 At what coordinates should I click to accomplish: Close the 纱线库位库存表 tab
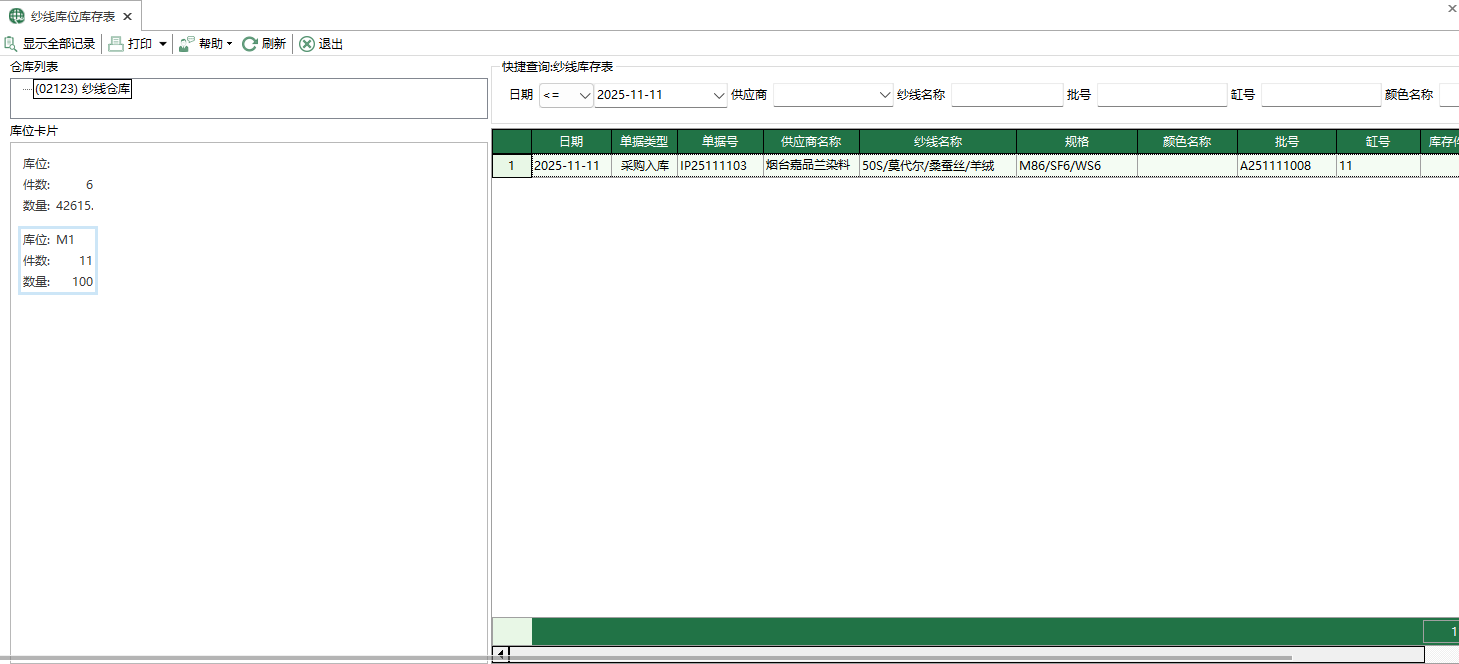pos(126,16)
